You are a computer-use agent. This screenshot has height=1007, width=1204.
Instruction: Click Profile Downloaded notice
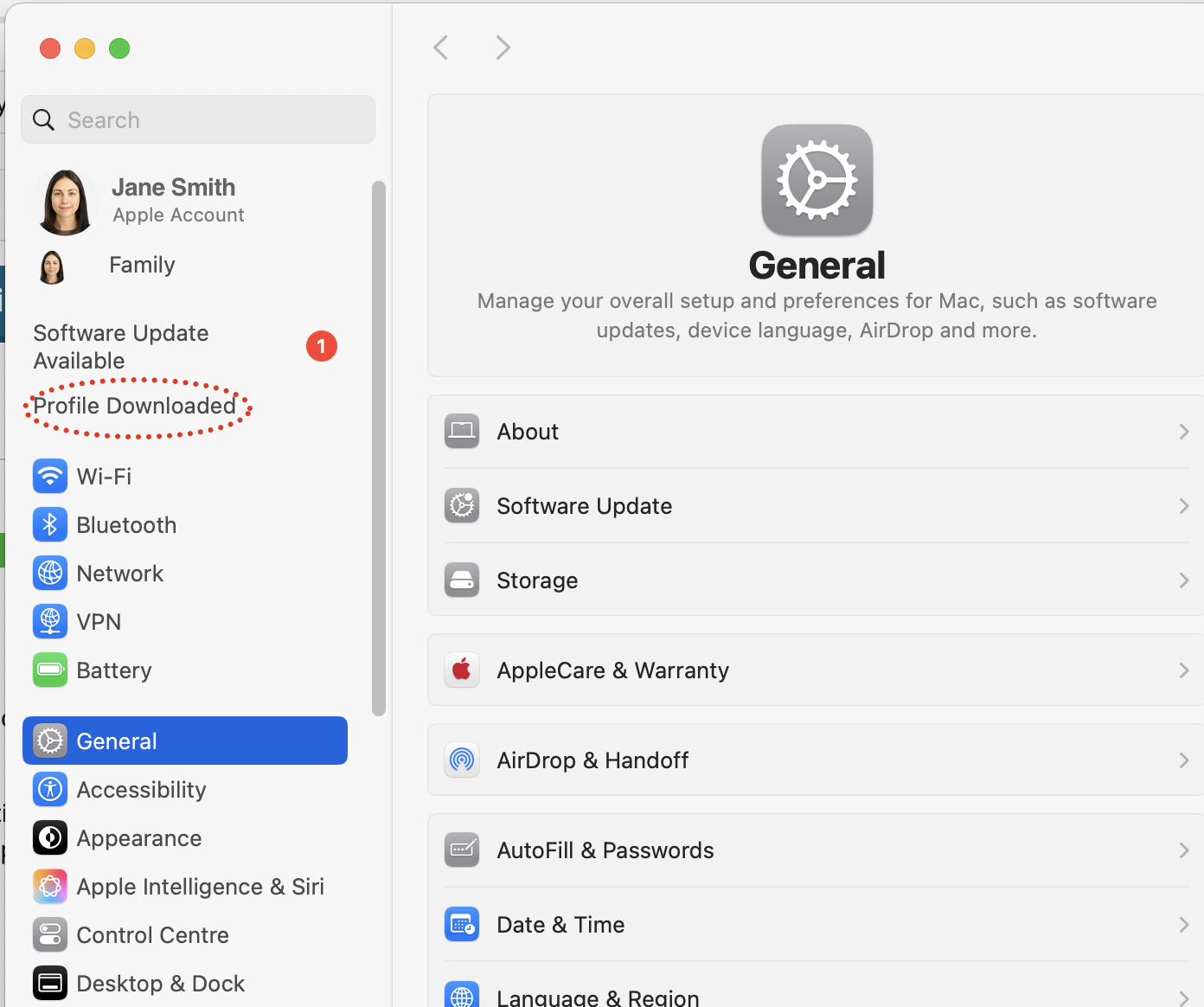pyautogui.click(x=135, y=406)
